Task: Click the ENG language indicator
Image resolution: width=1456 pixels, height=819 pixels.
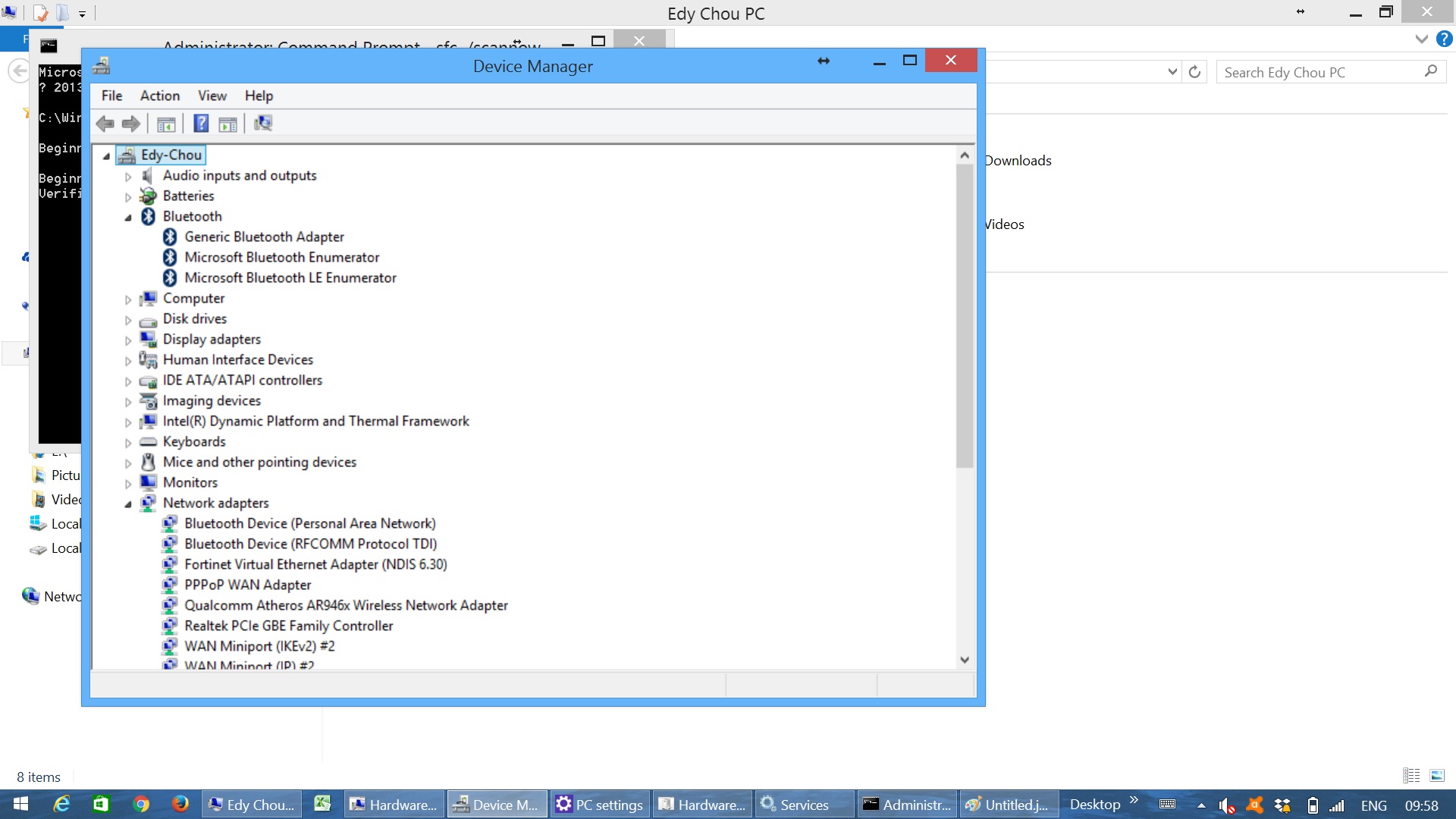Action: 1373,805
